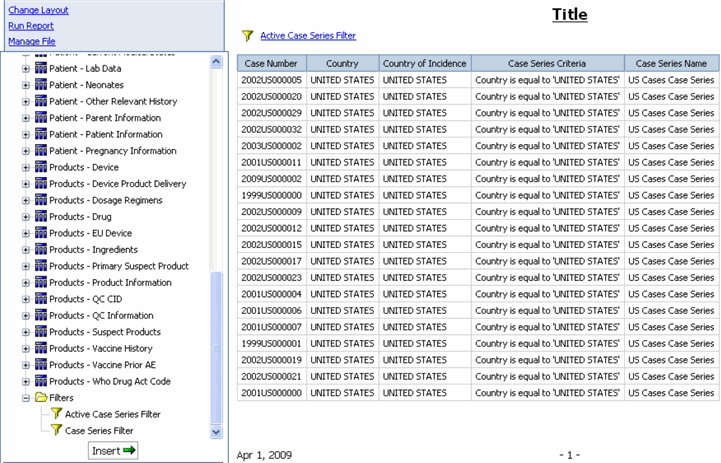Click case number cell 2001US000000
Image resolution: width=721 pixels, height=463 pixels.
point(272,393)
